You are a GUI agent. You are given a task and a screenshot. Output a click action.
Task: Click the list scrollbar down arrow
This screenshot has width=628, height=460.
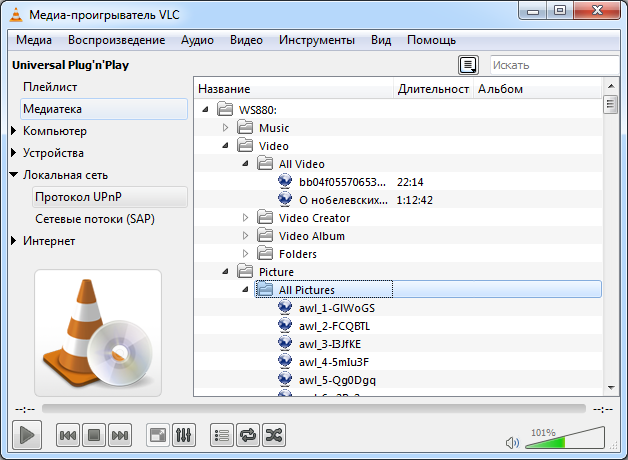(x=611, y=388)
